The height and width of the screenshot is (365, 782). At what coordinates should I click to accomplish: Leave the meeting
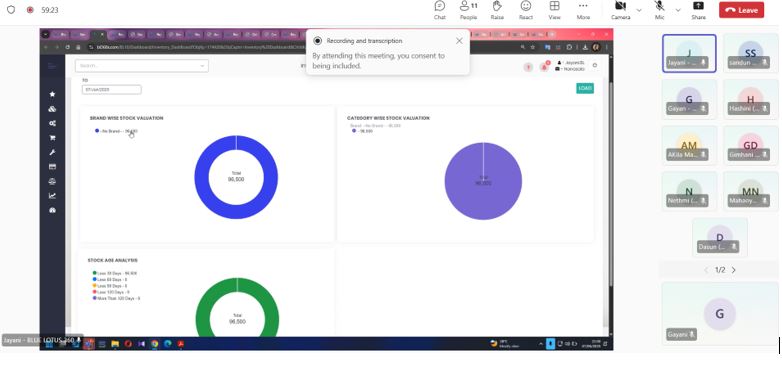(x=741, y=10)
